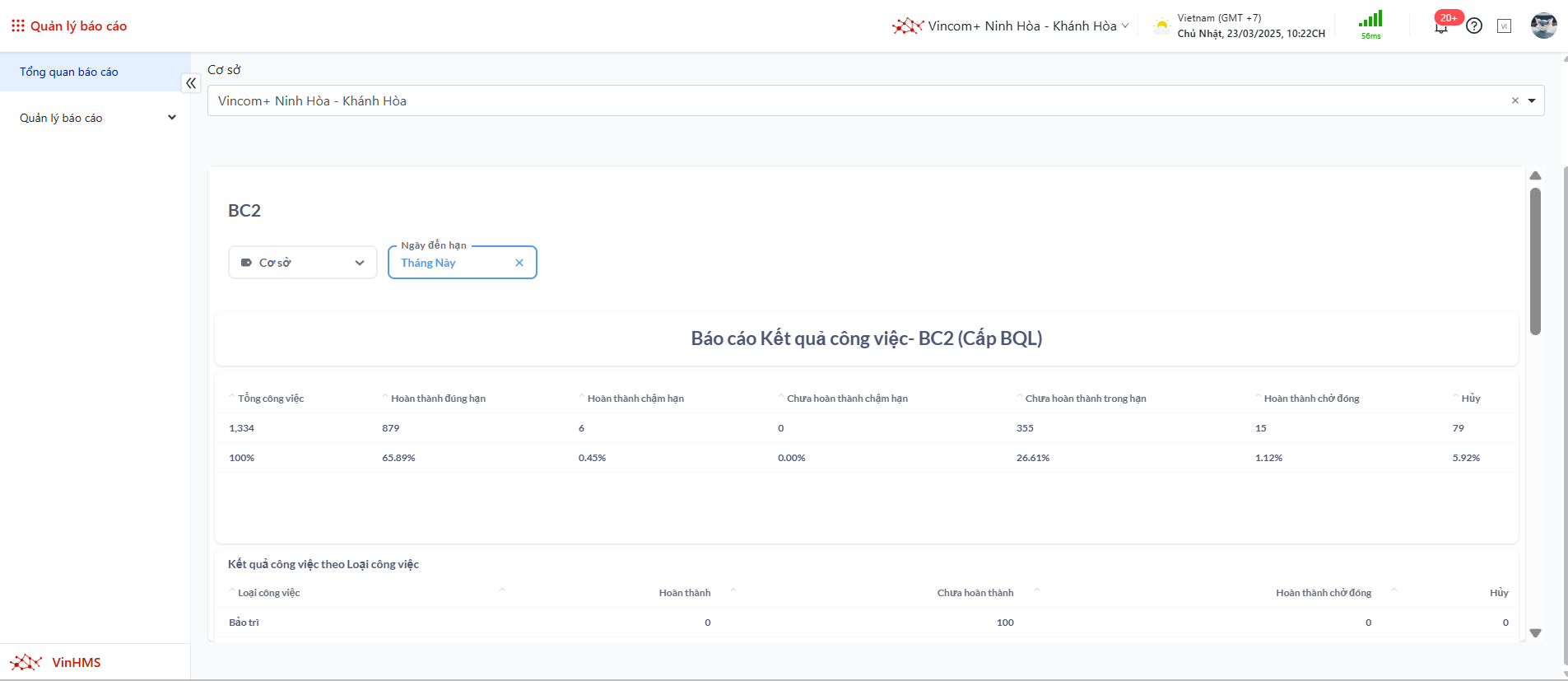Open the notifications bell
Viewport: 1568px width, 681px height.
(1440, 27)
